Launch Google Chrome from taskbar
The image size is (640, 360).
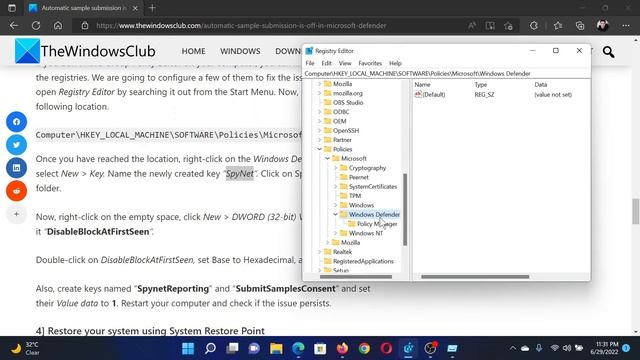364,349
